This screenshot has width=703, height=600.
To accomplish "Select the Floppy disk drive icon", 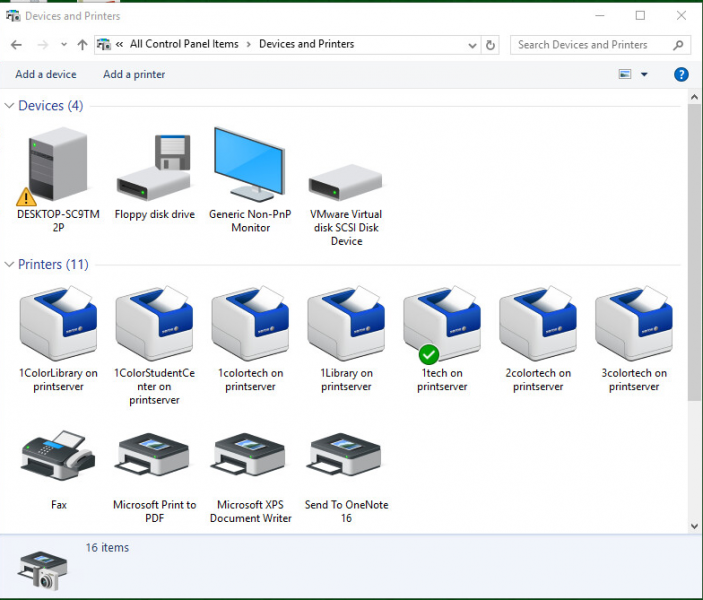I will (x=154, y=167).
